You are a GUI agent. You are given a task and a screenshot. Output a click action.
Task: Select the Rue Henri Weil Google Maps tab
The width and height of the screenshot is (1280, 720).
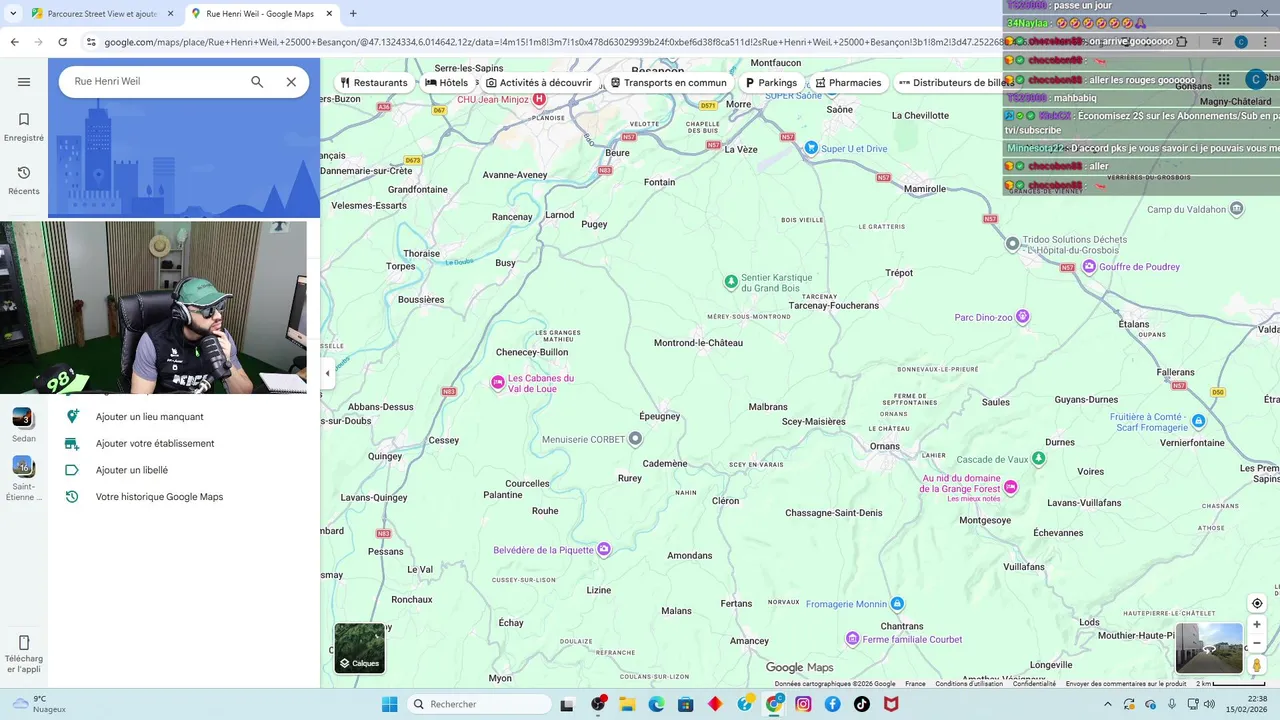(x=260, y=14)
